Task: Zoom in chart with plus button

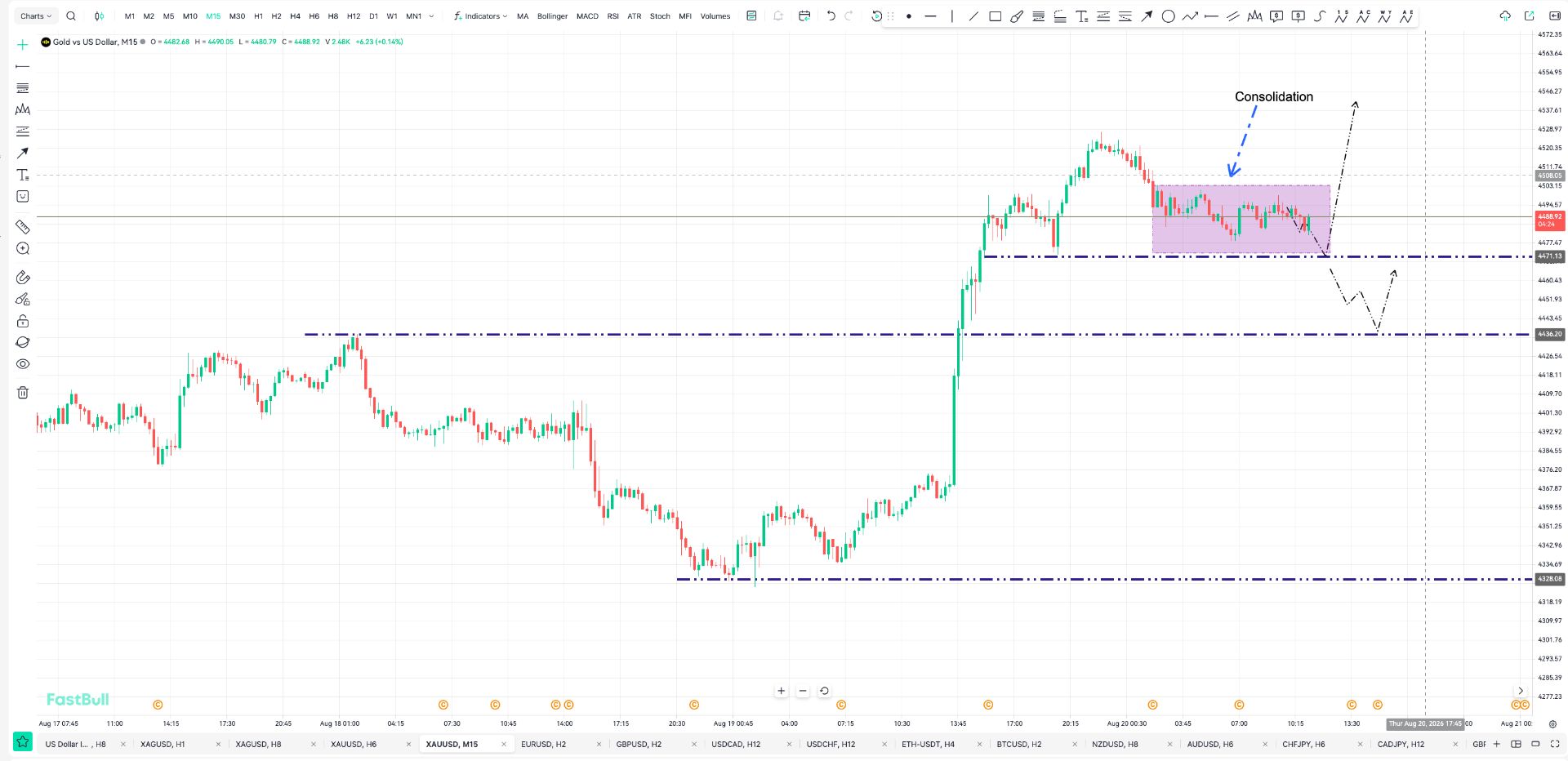Action: (x=782, y=691)
